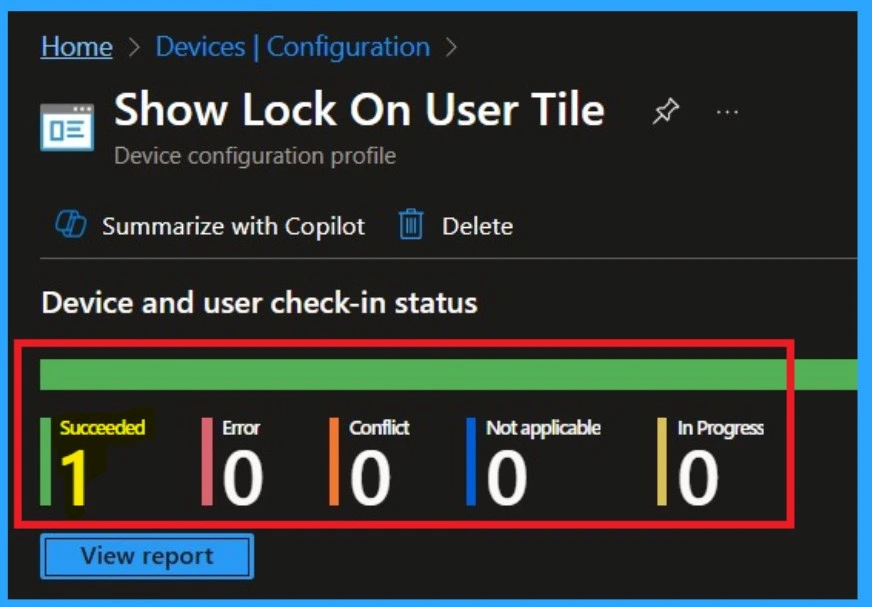Open the View report button

147,556
